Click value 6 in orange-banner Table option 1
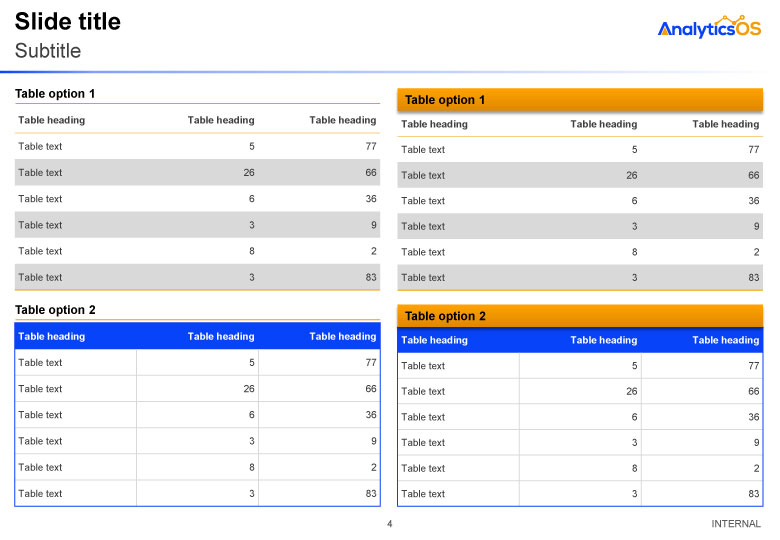 click(634, 201)
